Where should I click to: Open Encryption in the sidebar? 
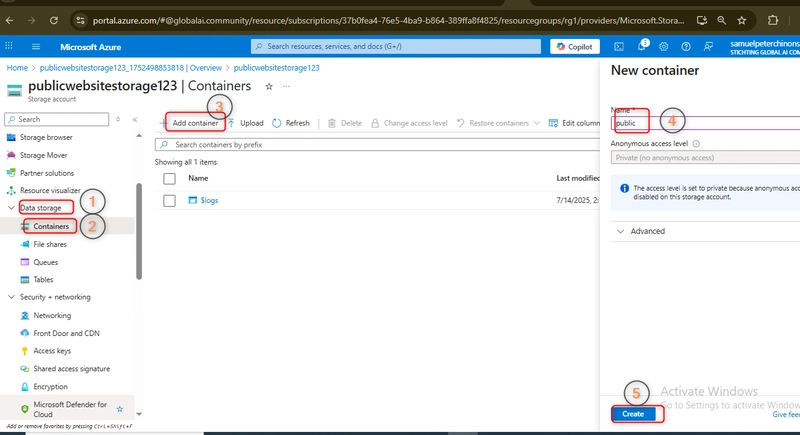tap(50, 387)
